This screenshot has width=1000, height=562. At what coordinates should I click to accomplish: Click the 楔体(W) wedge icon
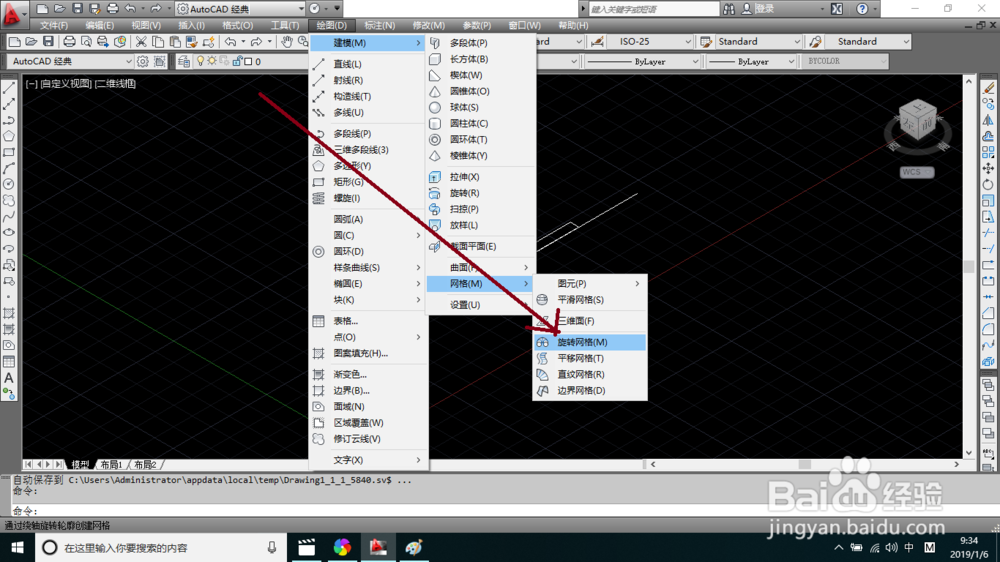click(435, 75)
